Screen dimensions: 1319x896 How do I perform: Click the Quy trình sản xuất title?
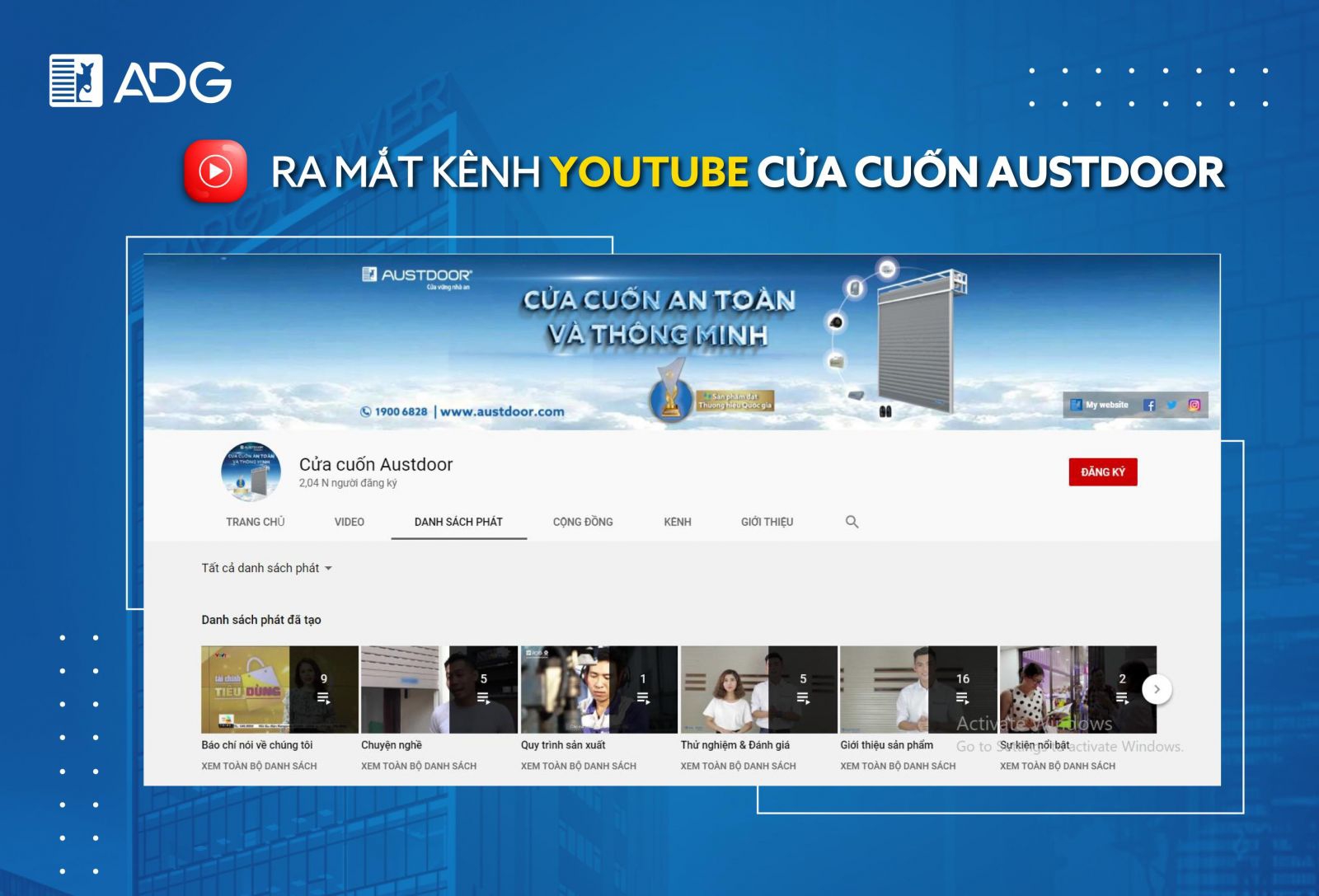click(563, 745)
